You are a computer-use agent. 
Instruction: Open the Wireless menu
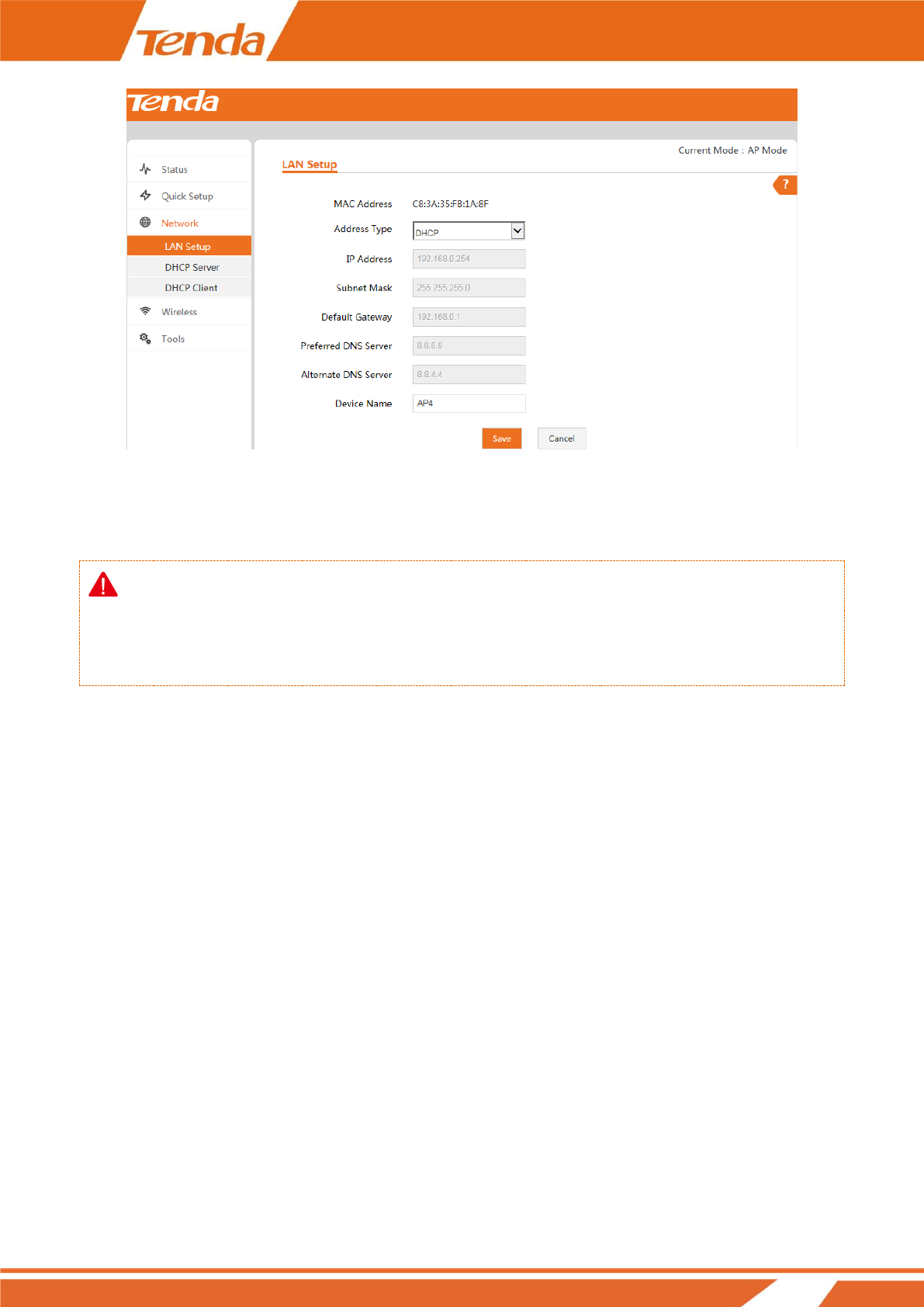click(189, 311)
